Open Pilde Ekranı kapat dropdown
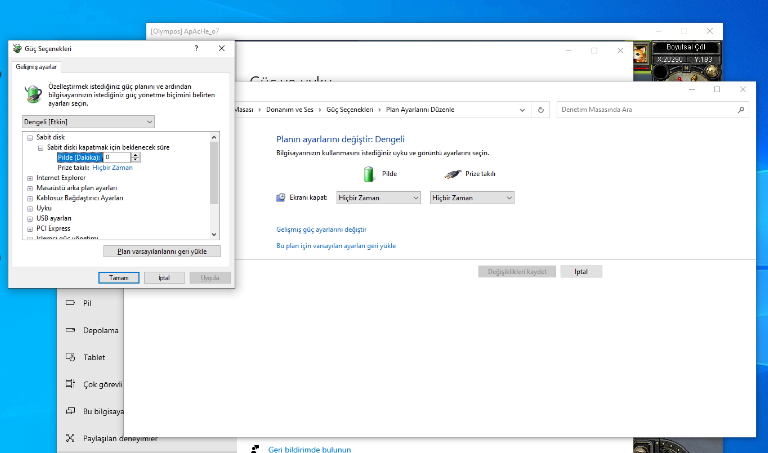Screen dimensions: 768x453 (378, 198)
